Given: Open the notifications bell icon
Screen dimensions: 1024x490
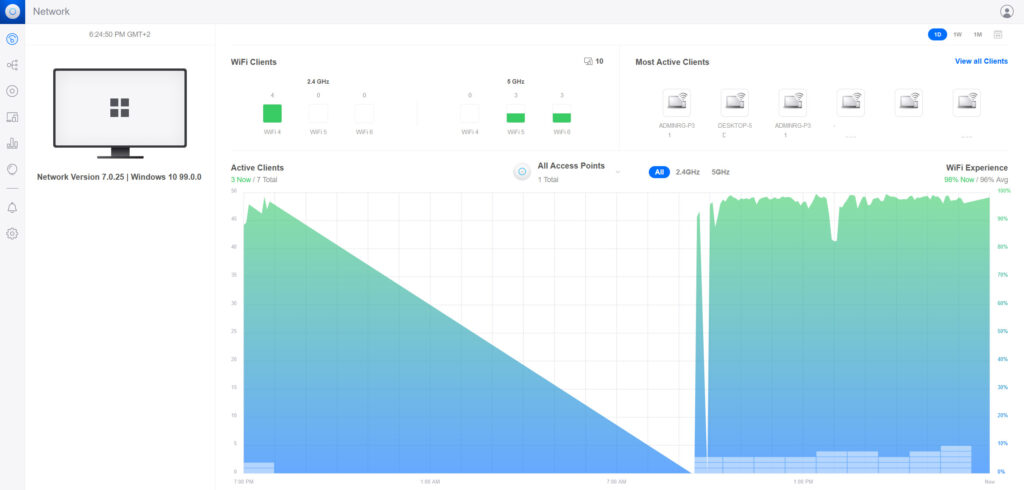Looking at the screenshot, I should point(12,208).
